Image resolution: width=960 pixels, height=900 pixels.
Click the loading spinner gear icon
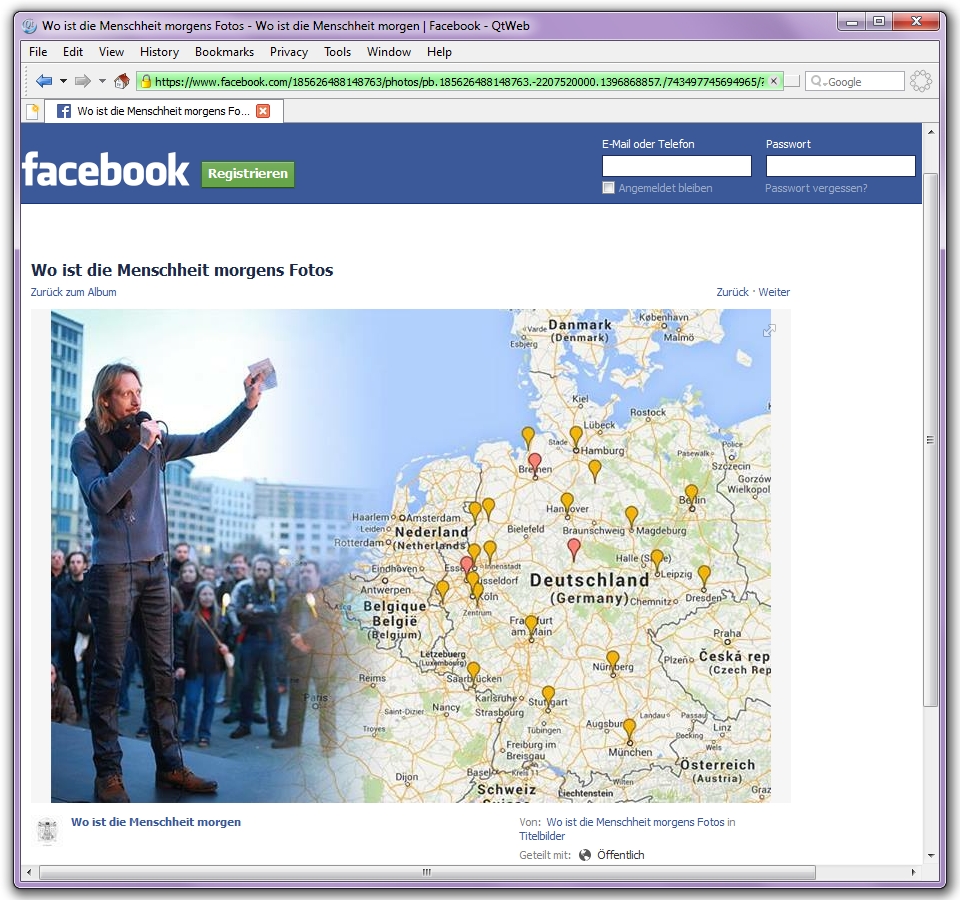click(920, 81)
